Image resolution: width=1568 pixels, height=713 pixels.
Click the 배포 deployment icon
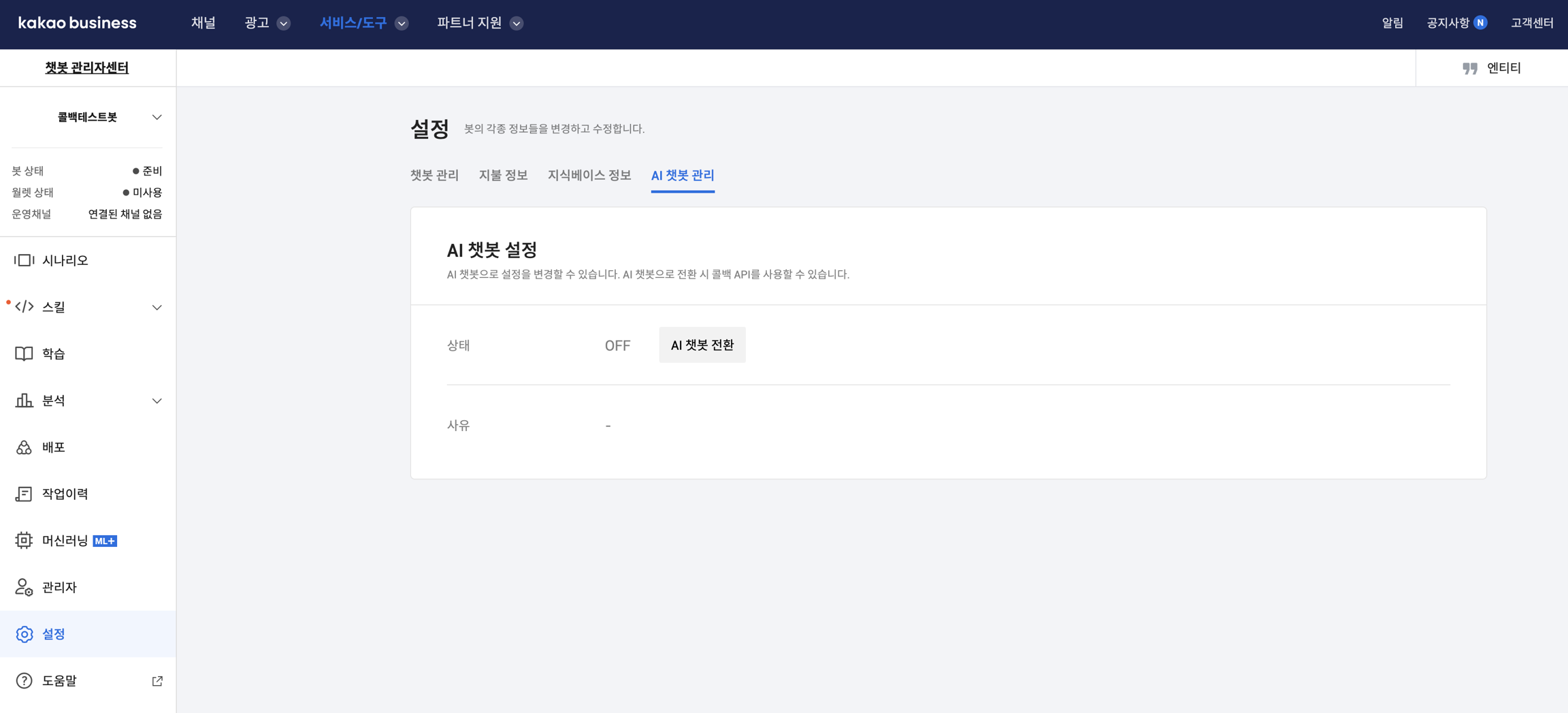click(22, 447)
